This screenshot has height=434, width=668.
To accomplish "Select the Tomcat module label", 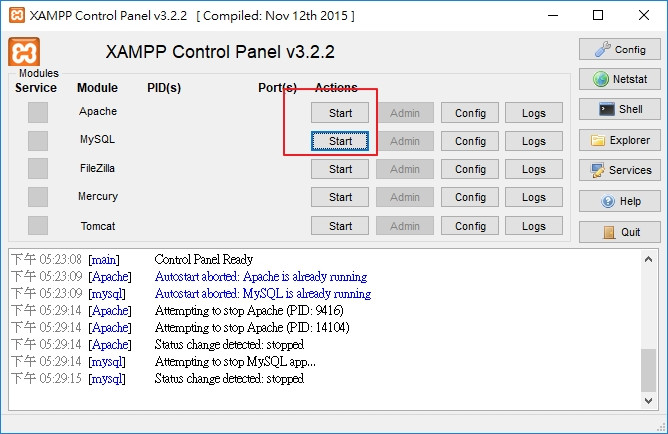I will coord(98,226).
